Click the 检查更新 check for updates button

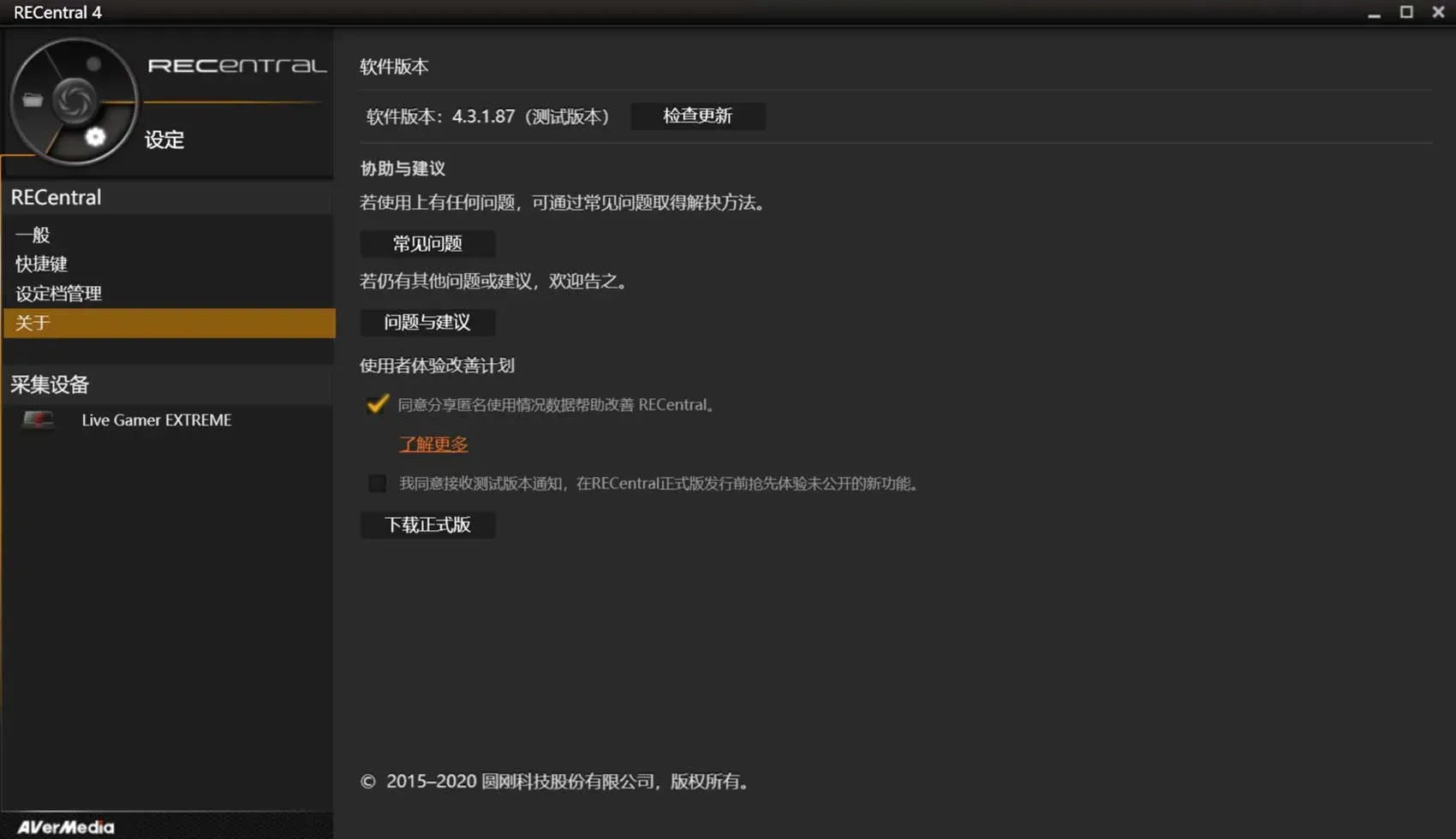(697, 116)
